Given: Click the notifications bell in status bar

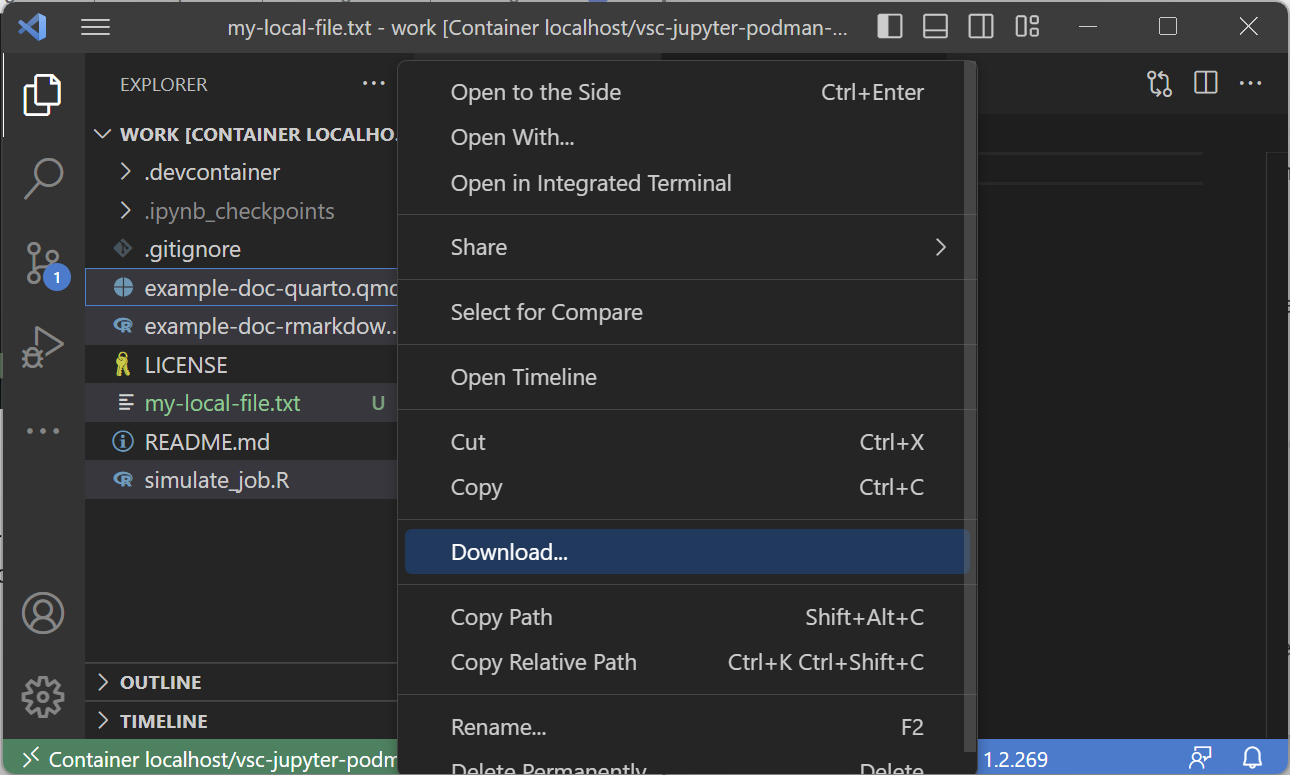Looking at the screenshot, I should (1252, 758).
